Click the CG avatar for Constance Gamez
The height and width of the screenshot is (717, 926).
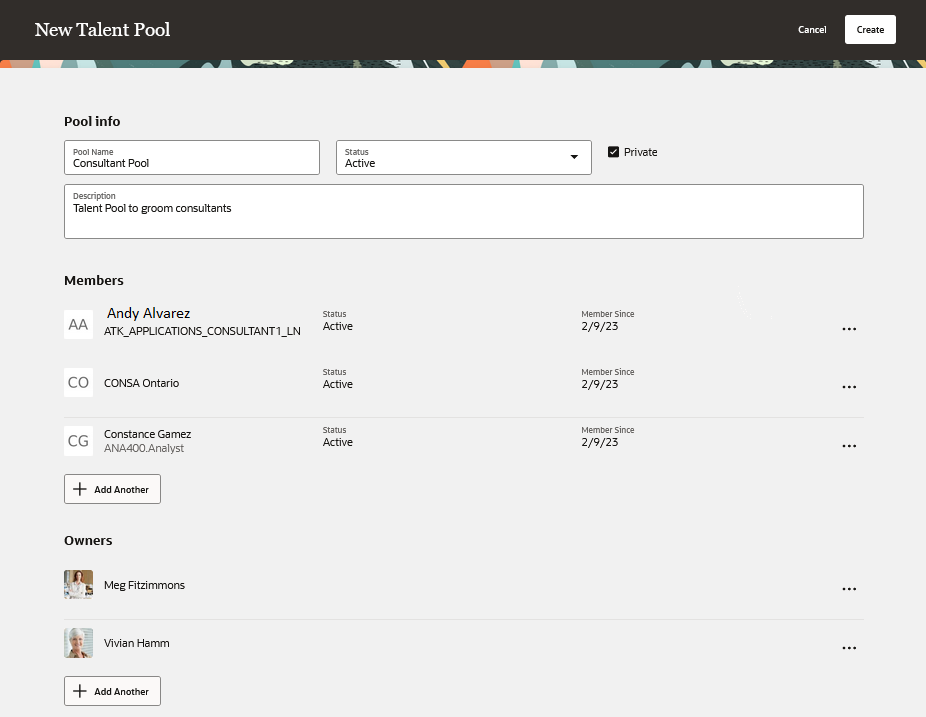[79, 441]
